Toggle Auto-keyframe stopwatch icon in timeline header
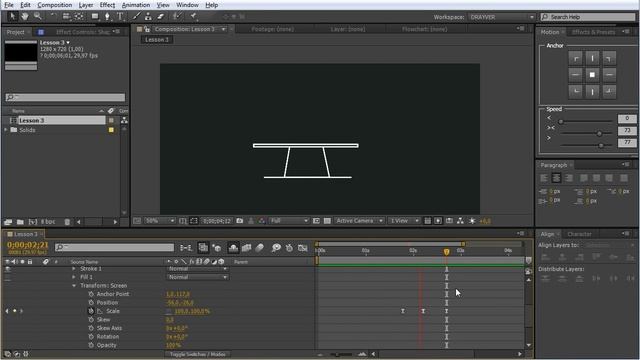640x360 pixels. pyautogui.click(x=289, y=248)
